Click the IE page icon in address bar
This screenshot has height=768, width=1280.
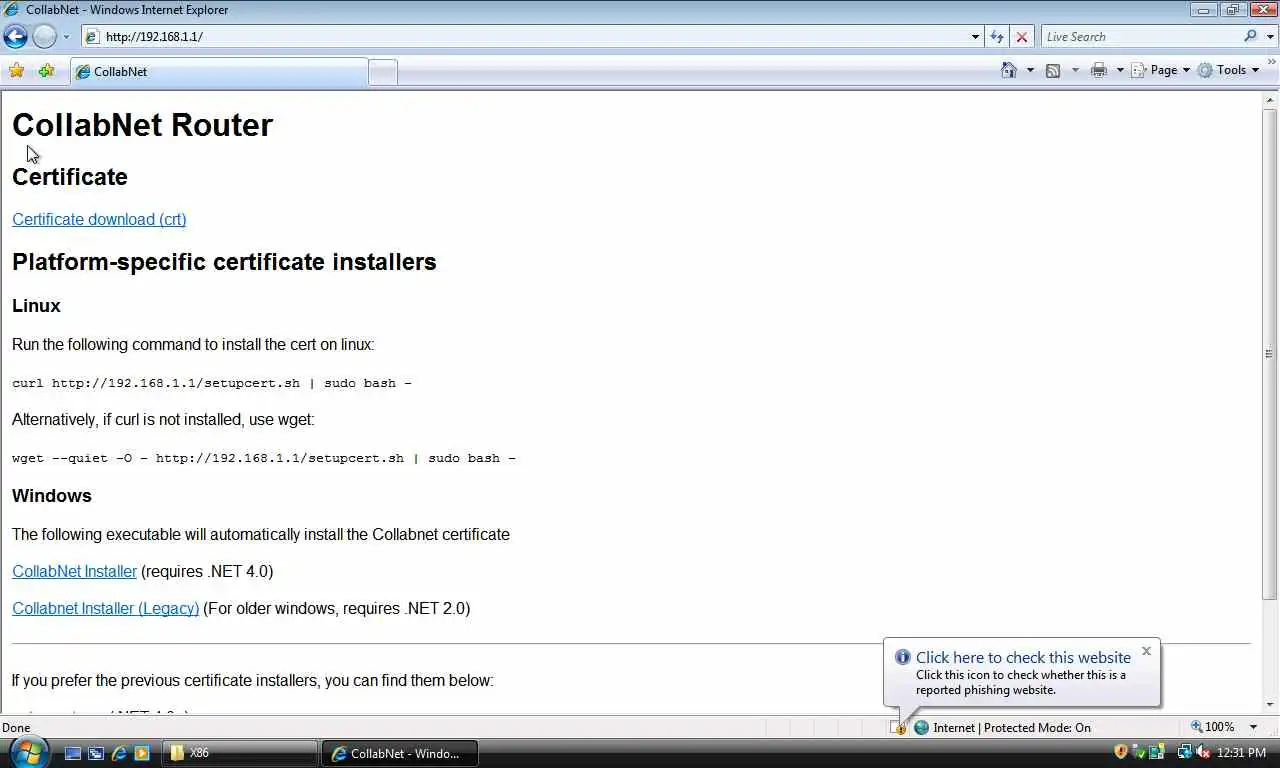[x=92, y=37]
